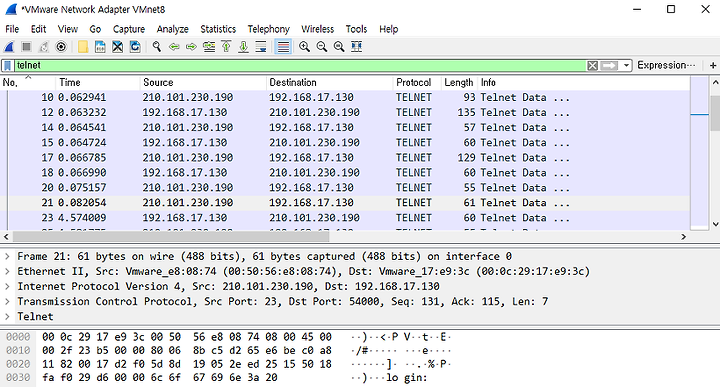Reload this capture file
The image size is (720, 387).
coord(135,47)
